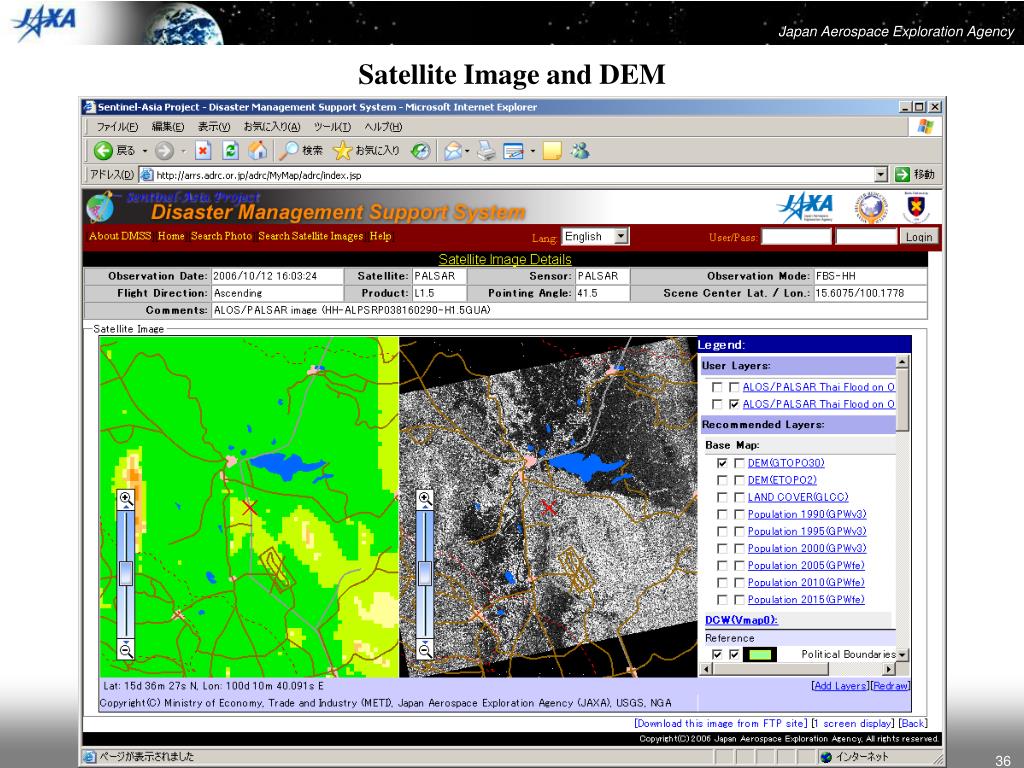Open the History clock icon in toolbar
The width and height of the screenshot is (1024, 768).
coord(421,151)
